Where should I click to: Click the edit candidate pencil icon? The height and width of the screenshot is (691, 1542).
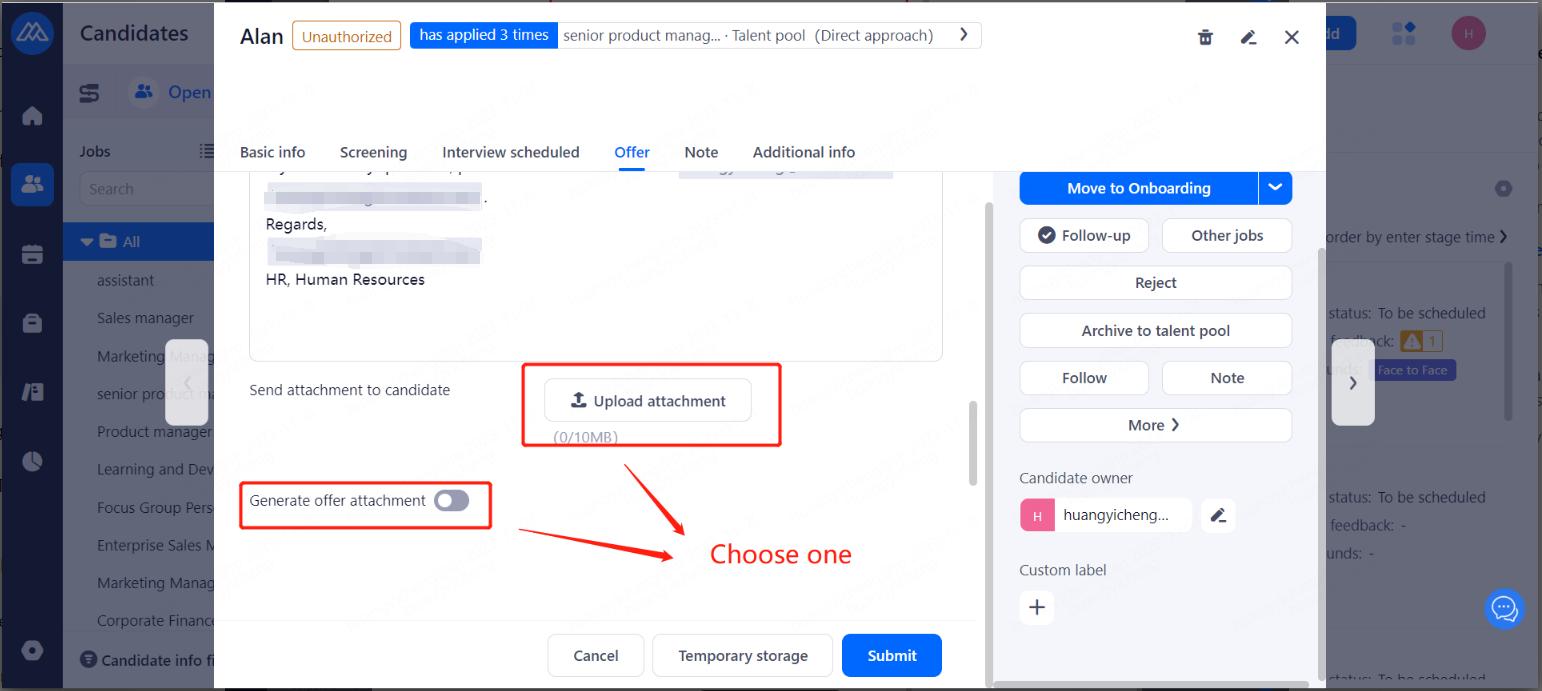click(x=1248, y=37)
